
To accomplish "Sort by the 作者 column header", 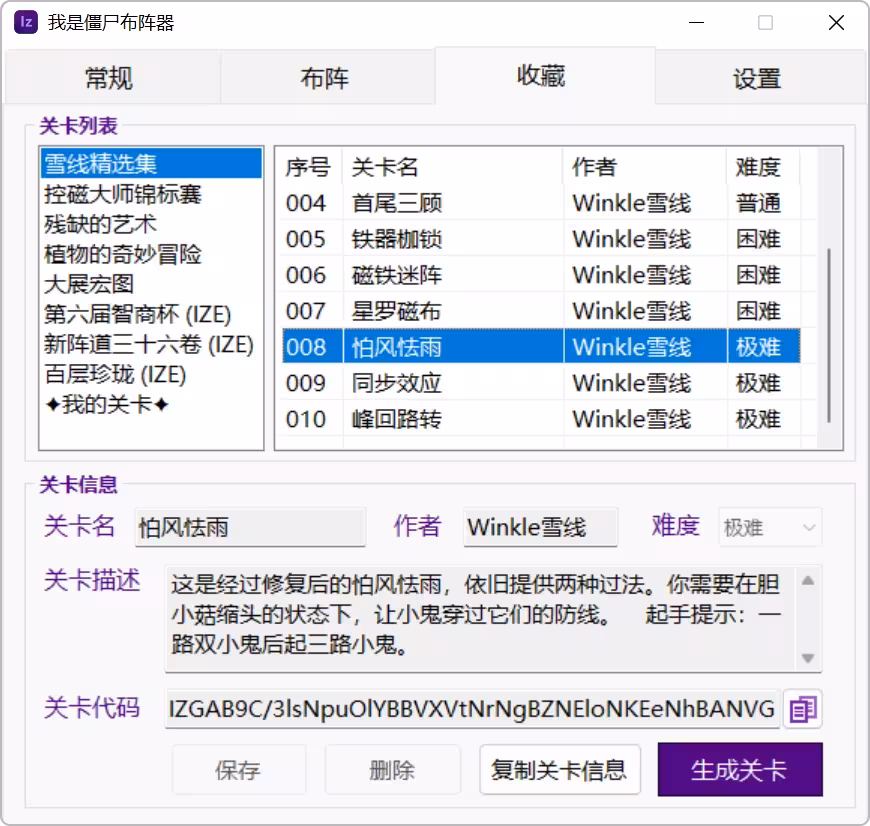I will 645,166.
